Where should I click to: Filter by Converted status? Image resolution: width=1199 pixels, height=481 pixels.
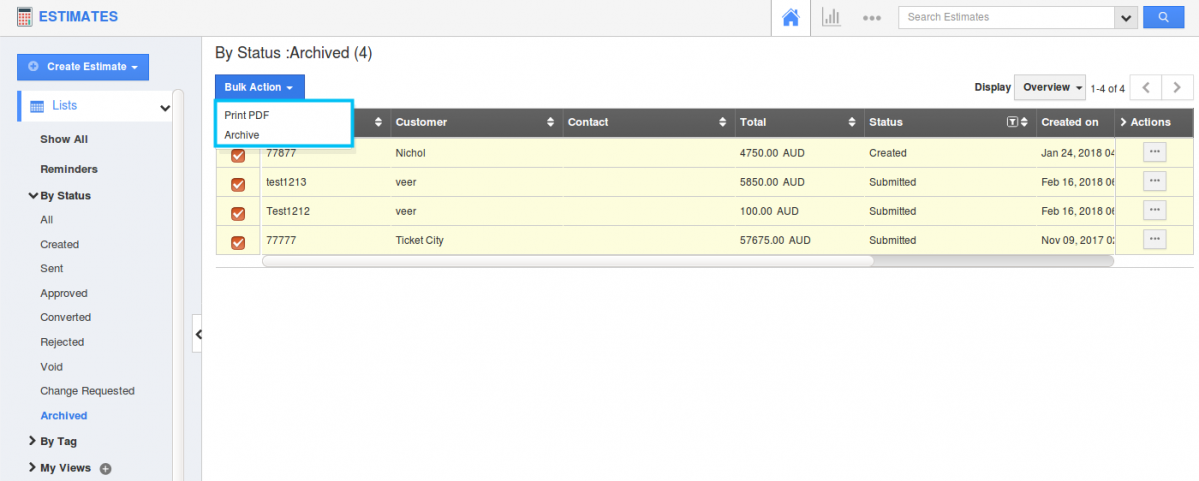pos(65,317)
